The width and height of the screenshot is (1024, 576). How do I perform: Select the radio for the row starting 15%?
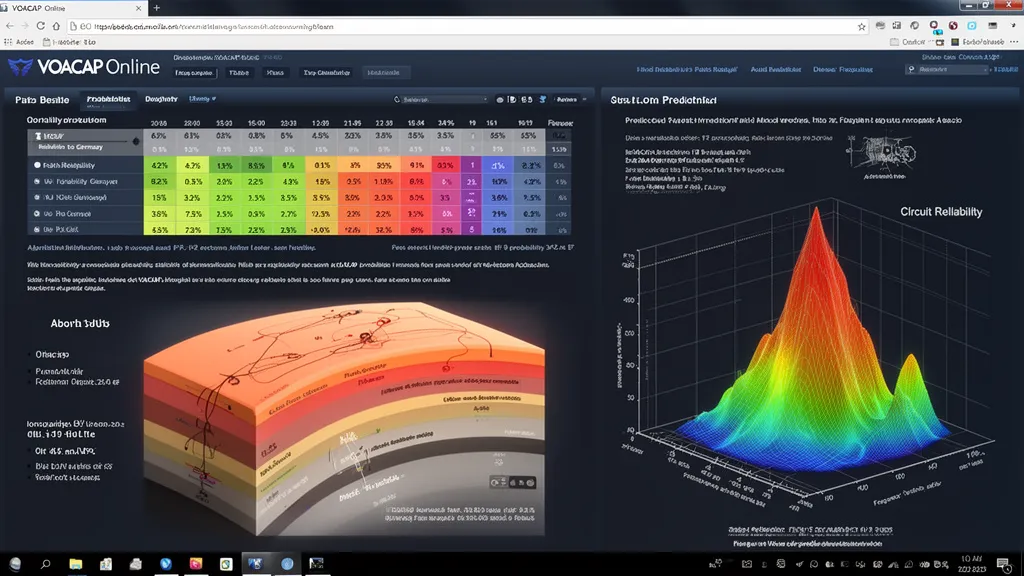pos(37,197)
